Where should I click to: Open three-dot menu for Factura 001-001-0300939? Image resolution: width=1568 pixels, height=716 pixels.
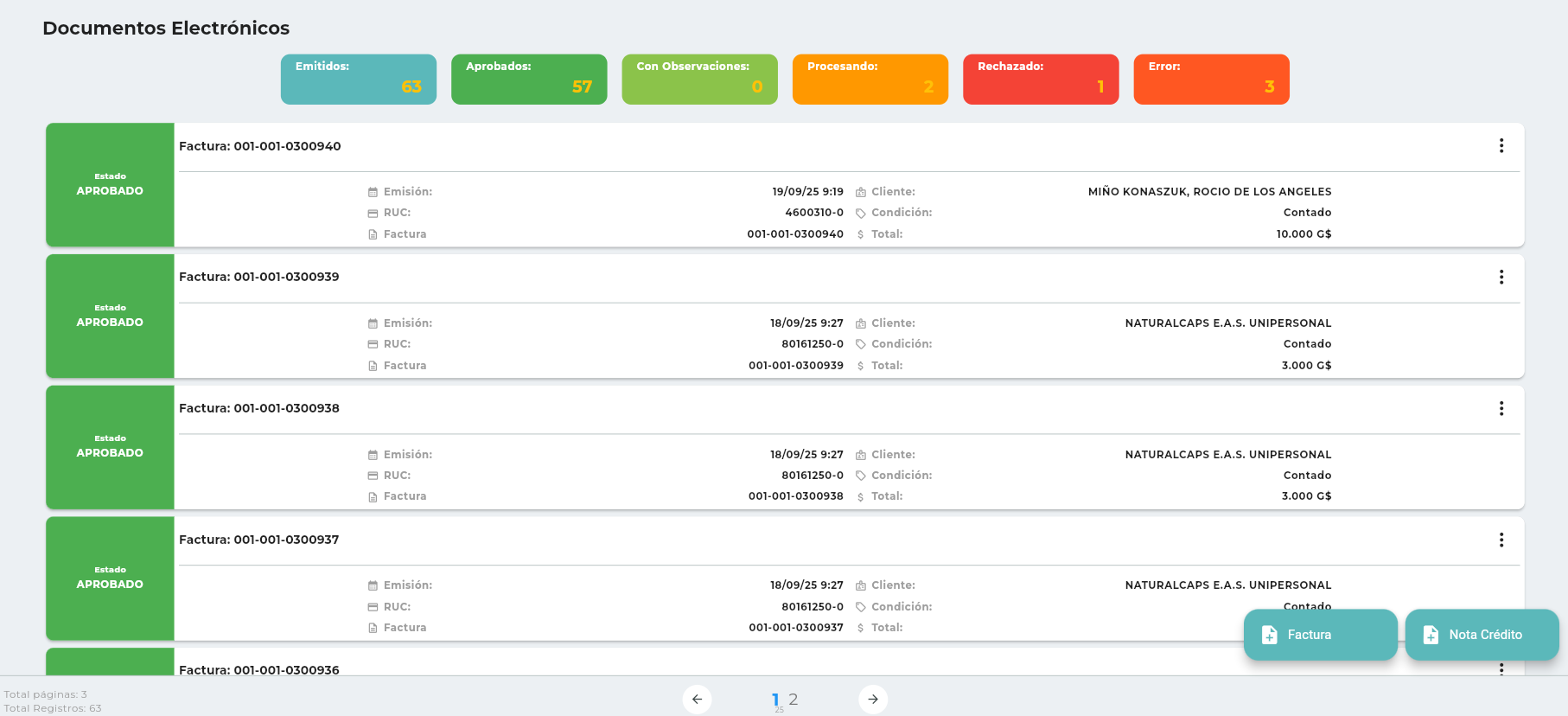[x=1501, y=278]
